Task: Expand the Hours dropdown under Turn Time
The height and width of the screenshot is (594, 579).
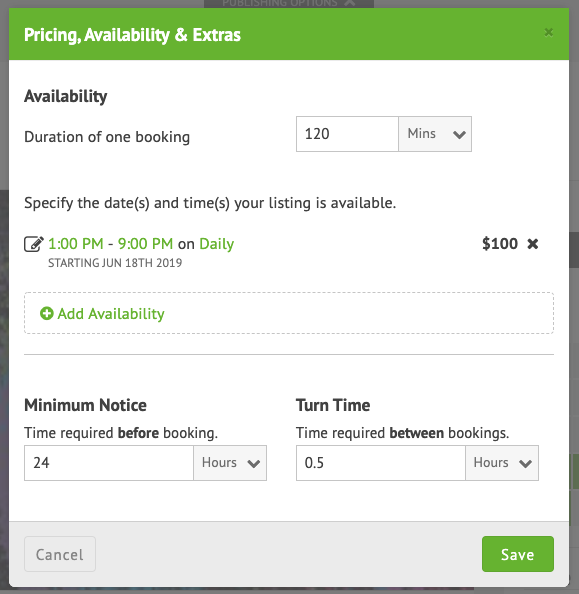Action: pos(502,463)
